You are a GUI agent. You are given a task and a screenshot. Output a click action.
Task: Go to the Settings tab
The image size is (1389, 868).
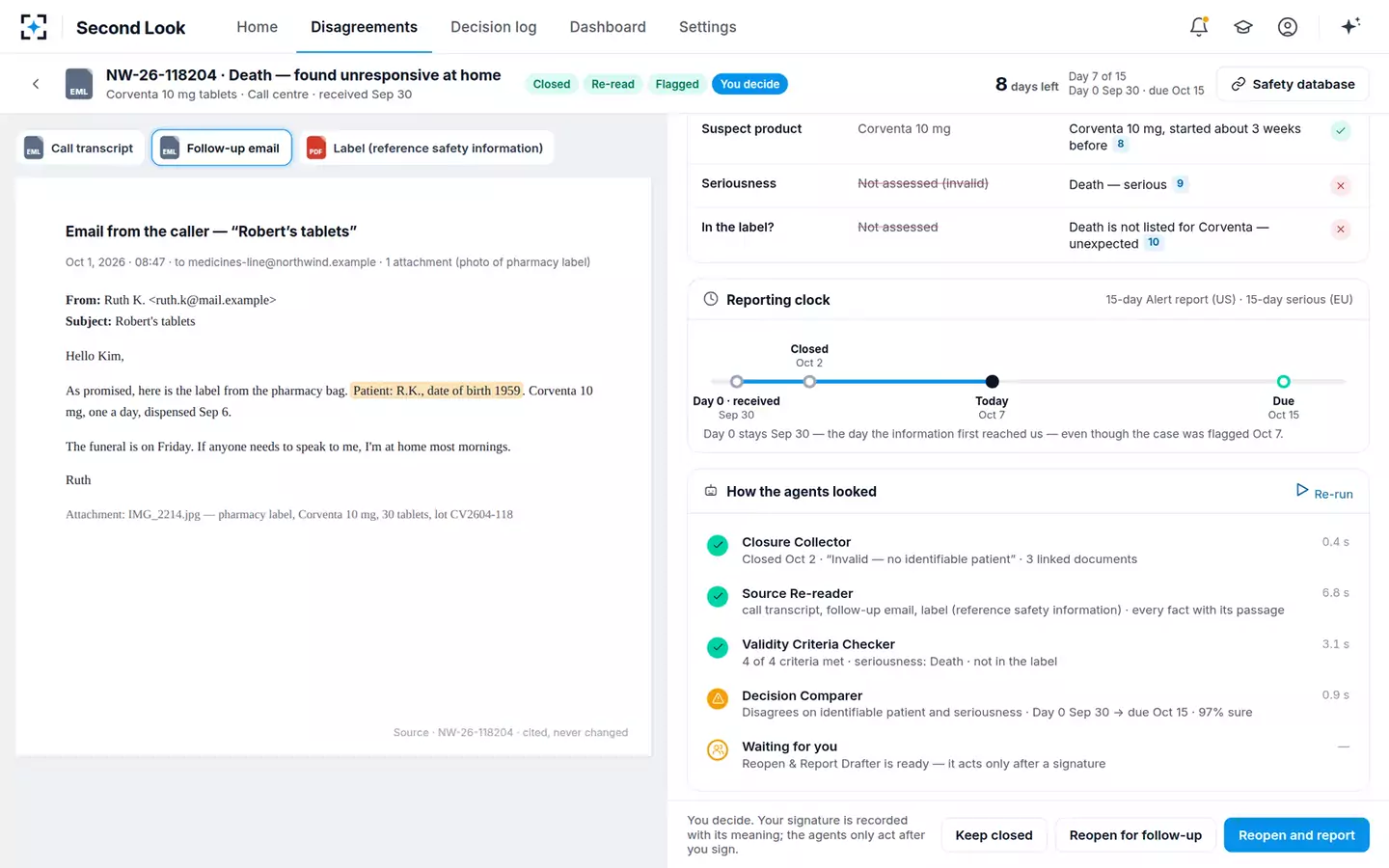click(708, 27)
